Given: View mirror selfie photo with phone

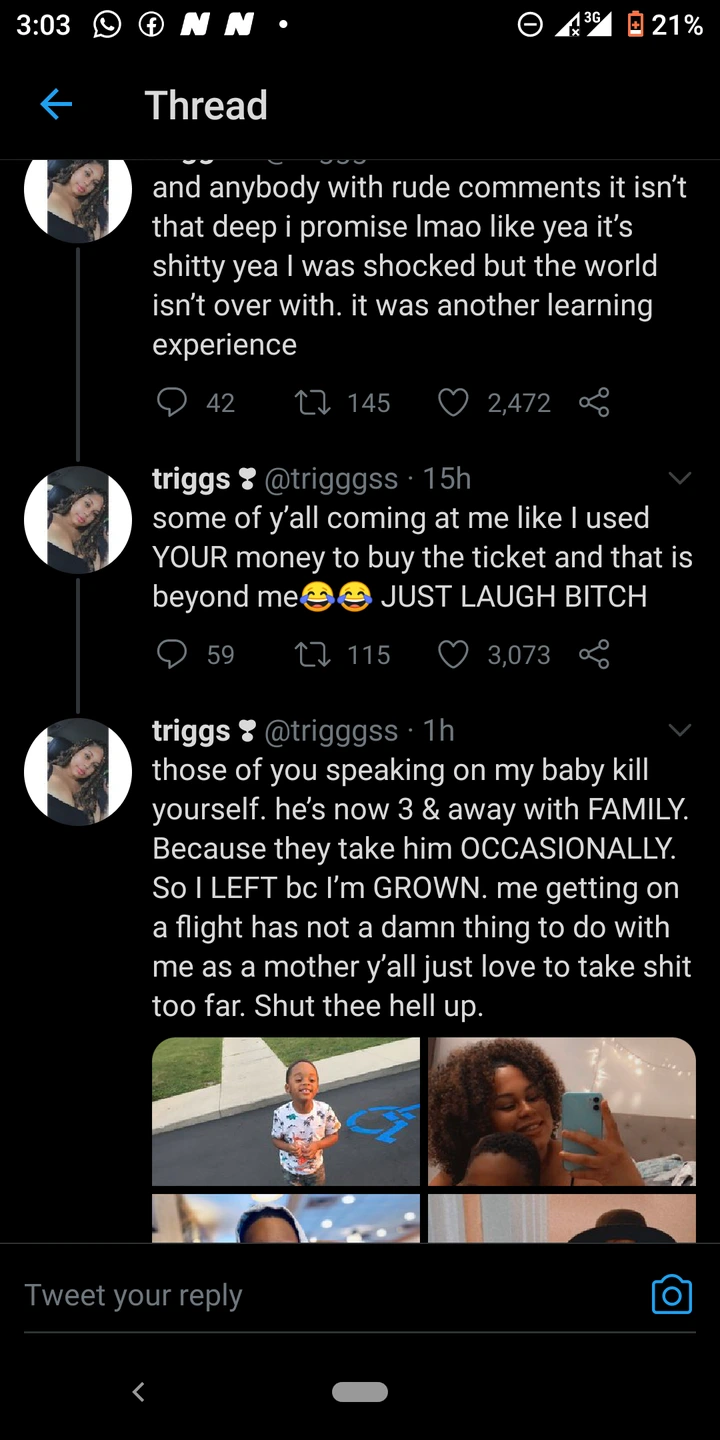Looking at the screenshot, I should coord(562,1111).
